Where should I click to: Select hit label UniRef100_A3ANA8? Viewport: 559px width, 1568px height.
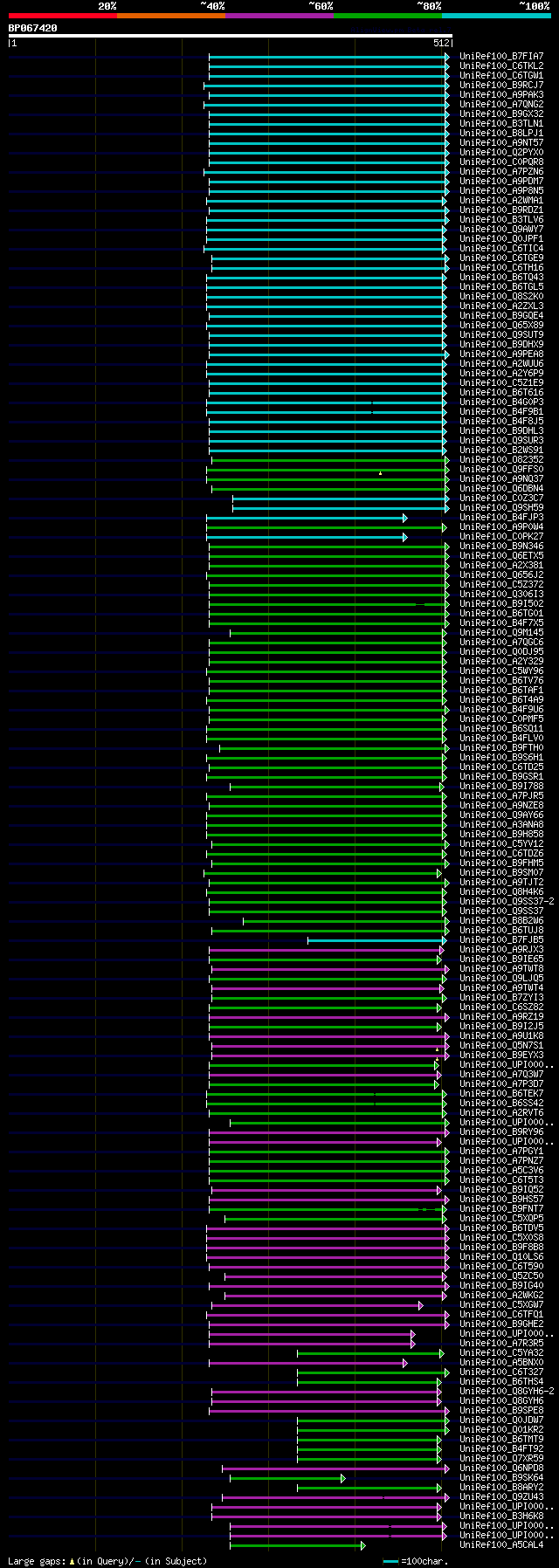coord(501,825)
